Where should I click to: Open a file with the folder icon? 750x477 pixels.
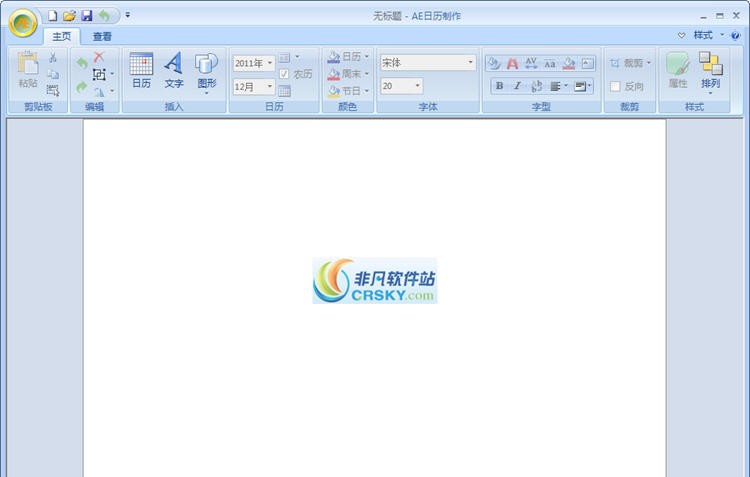coord(69,16)
